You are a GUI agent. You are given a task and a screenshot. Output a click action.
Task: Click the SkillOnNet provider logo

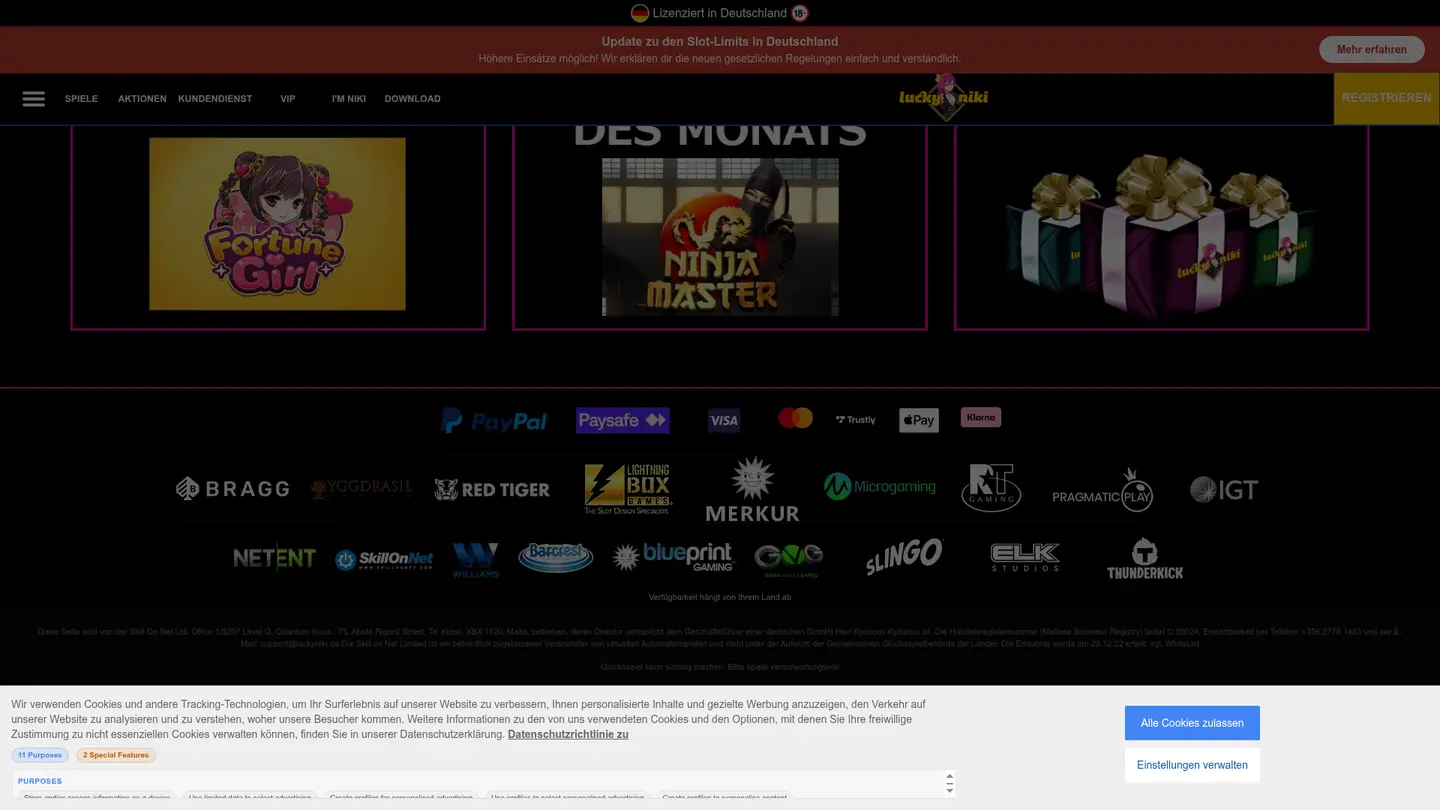pos(384,560)
